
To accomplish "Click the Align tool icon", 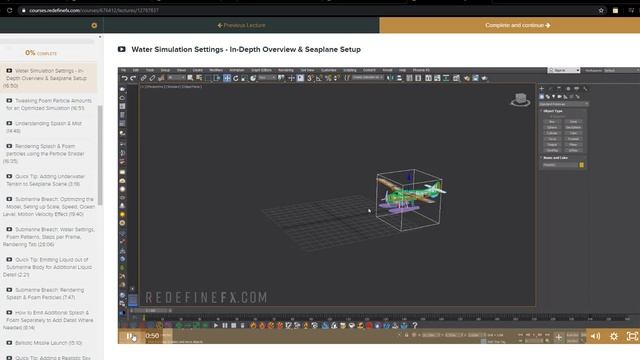I will [399, 78].
